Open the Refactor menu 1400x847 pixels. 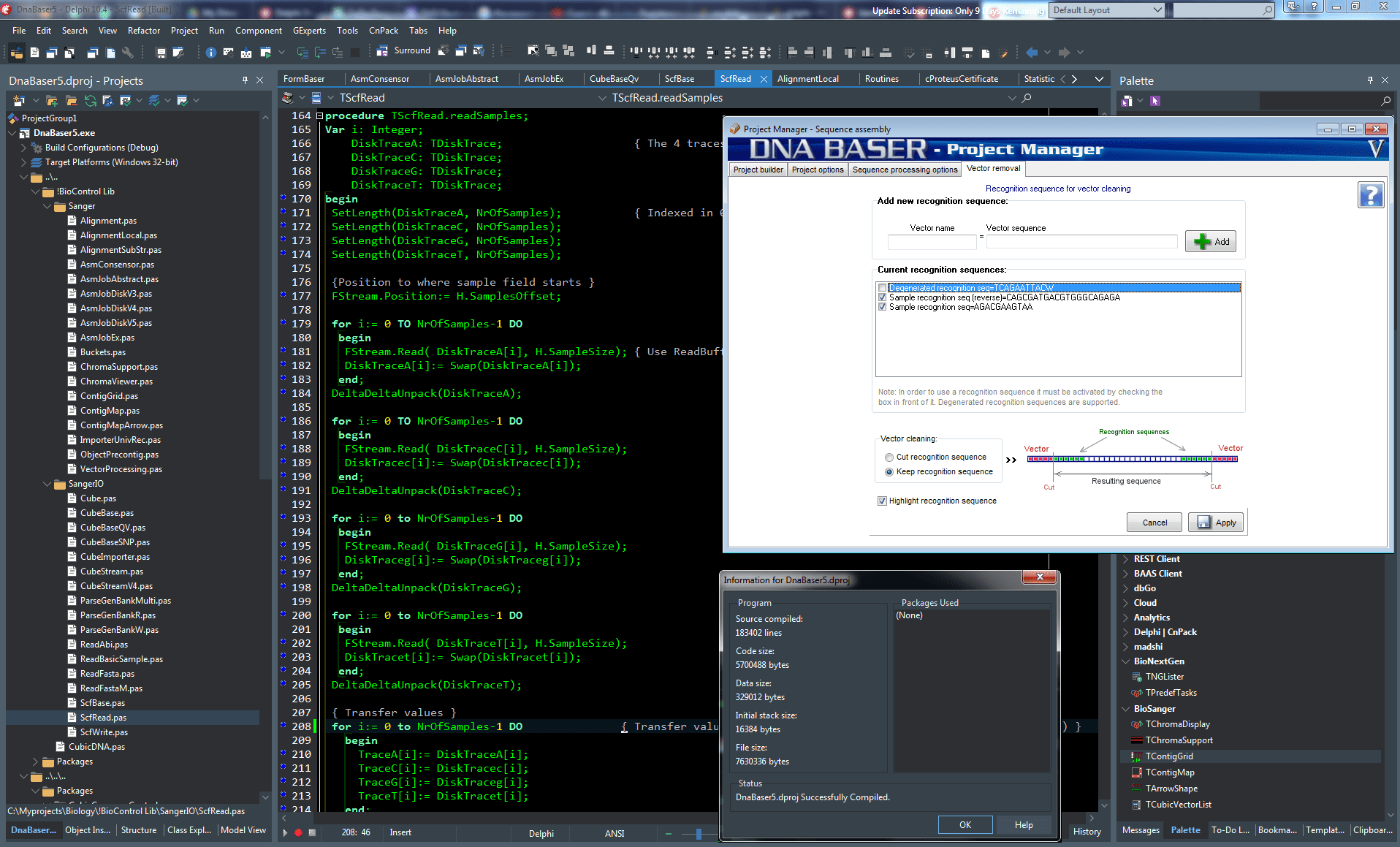pos(144,31)
